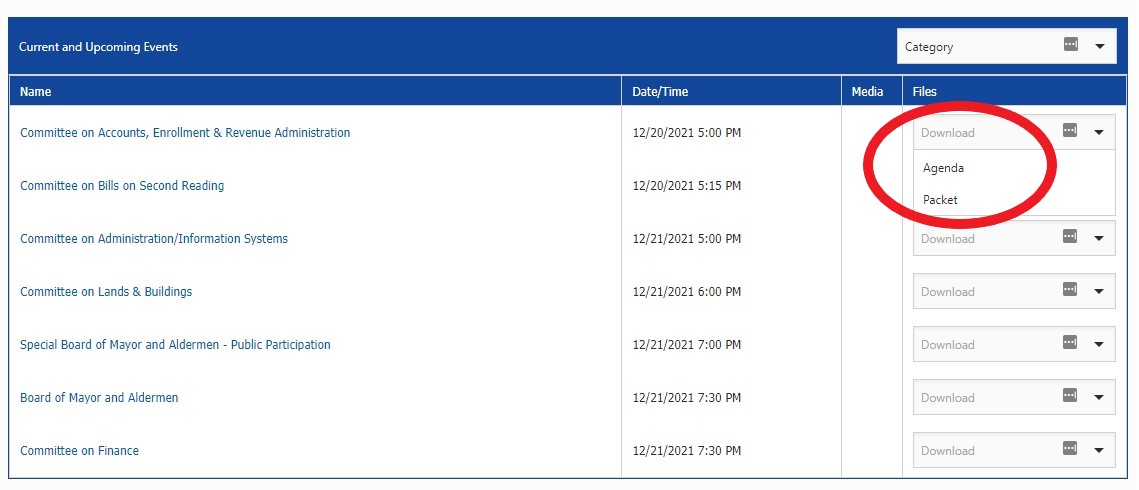Click the ellipsis icon in the 7:30 PM Board of Mayor and Aldermen row

coord(1069,396)
